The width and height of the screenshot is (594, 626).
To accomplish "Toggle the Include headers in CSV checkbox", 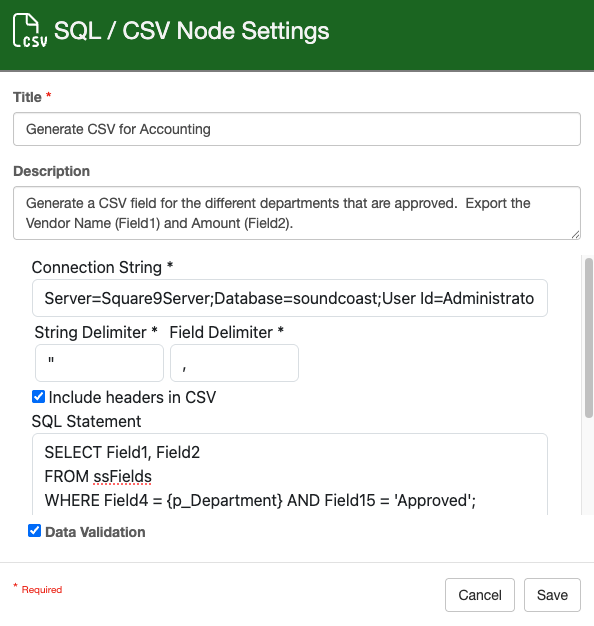I will point(38,397).
